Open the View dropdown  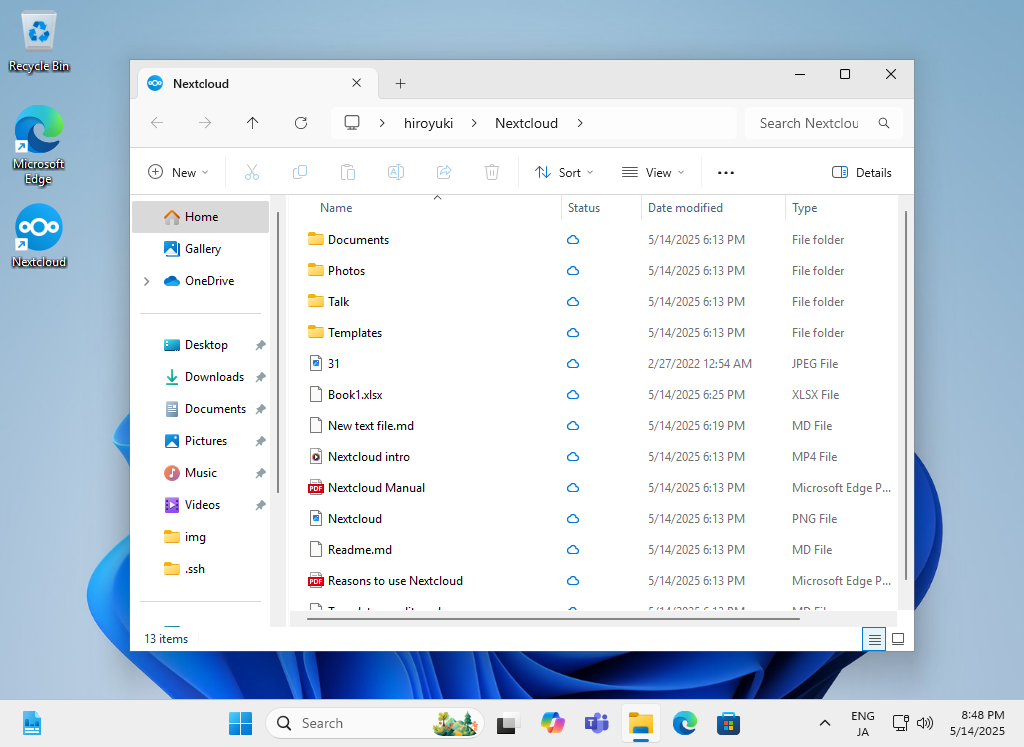click(x=652, y=171)
